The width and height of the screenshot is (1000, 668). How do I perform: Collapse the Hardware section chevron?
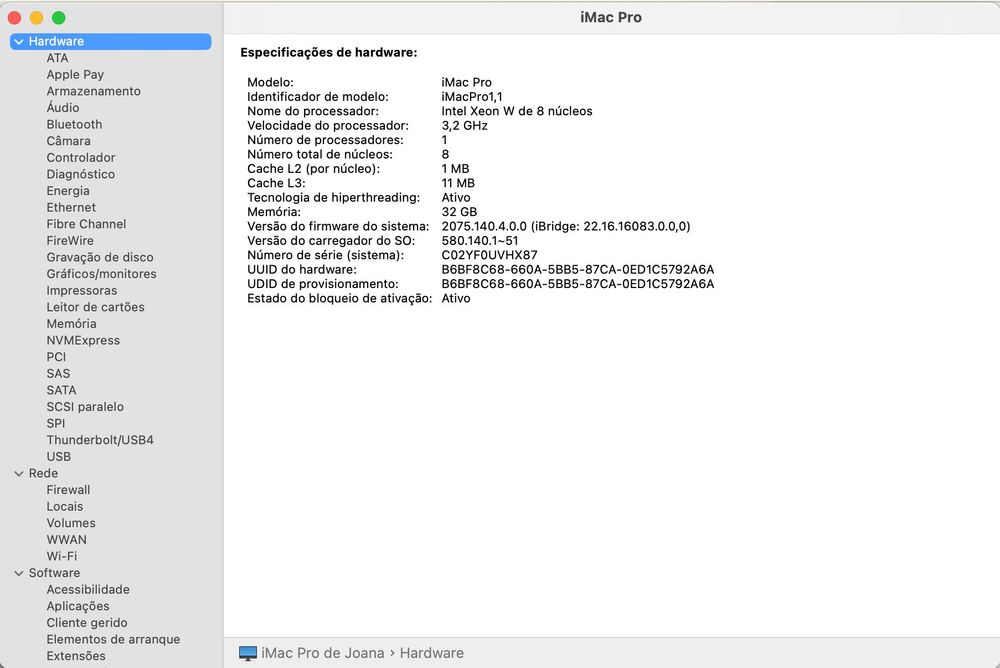pyautogui.click(x=19, y=41)
